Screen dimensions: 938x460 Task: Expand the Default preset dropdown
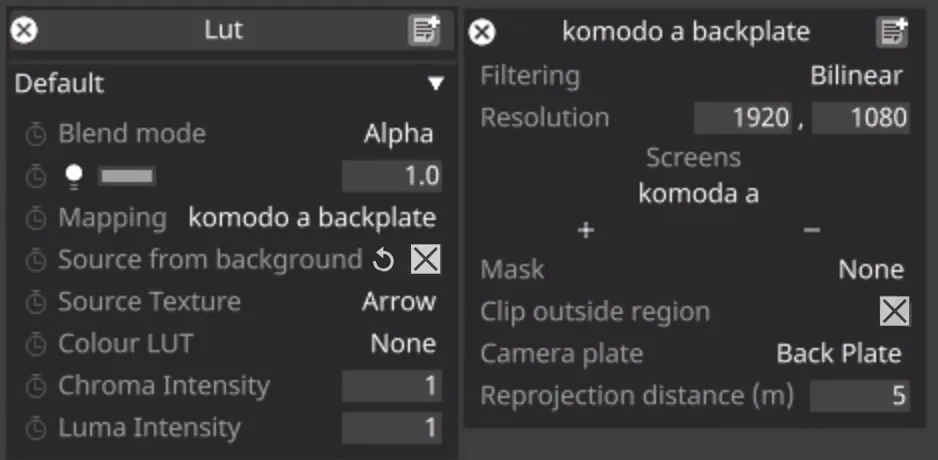click(x=435, y=84)
